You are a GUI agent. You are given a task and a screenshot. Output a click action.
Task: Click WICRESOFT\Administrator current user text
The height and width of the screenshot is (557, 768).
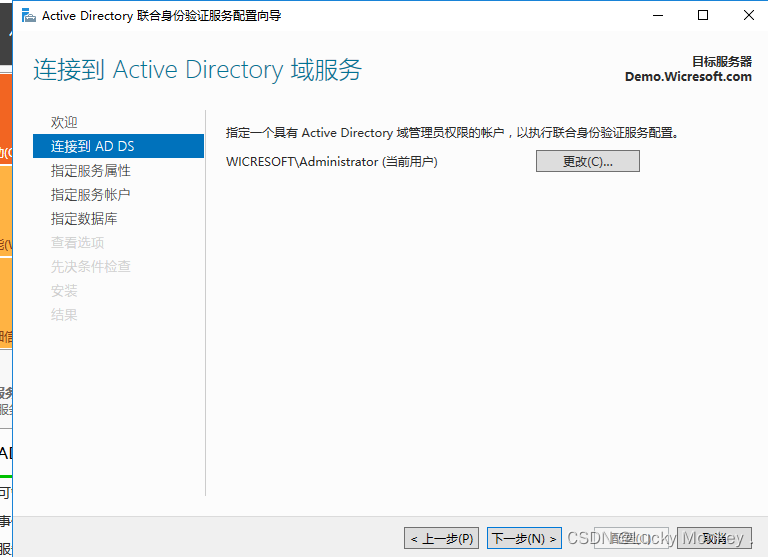tap(332, 162)
